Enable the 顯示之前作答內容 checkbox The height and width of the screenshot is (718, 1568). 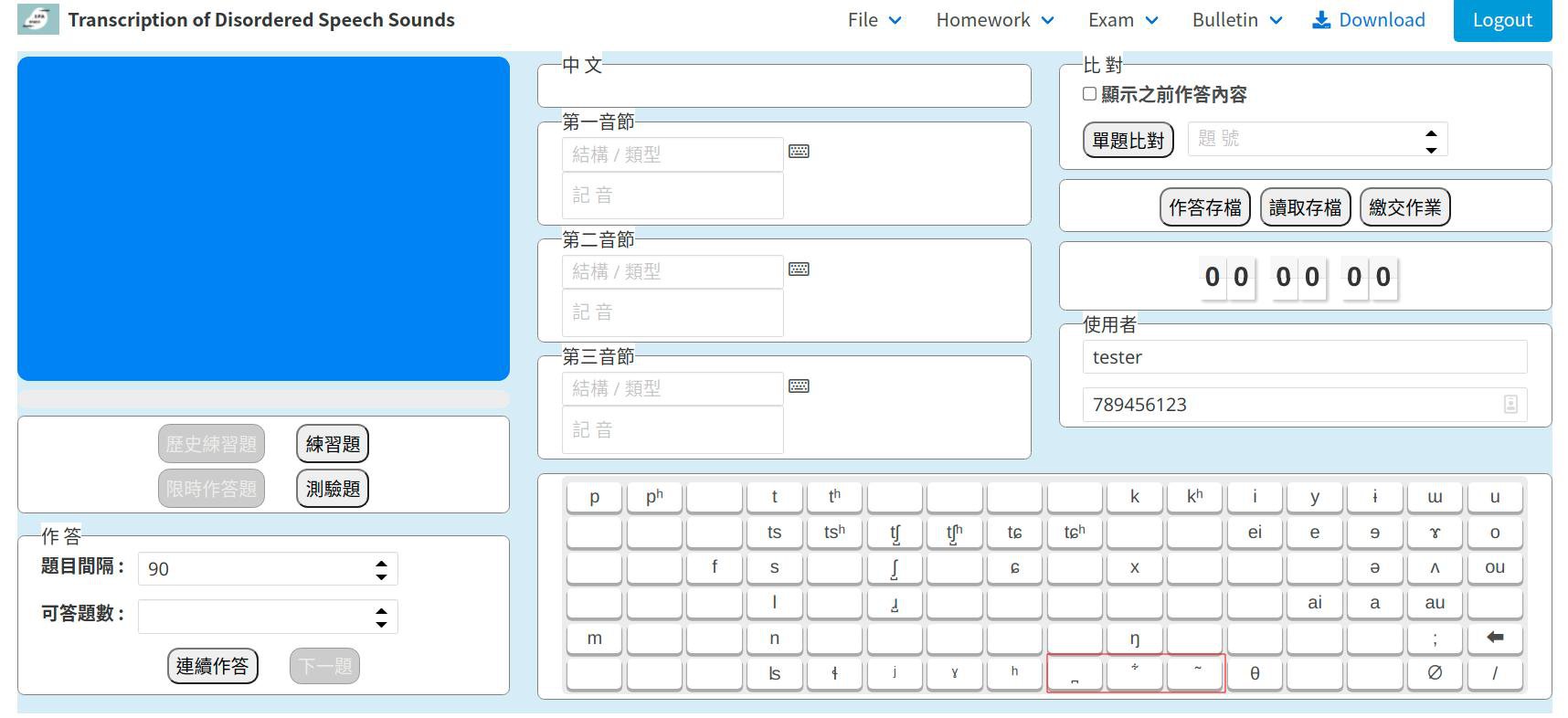pos(1089,94)
